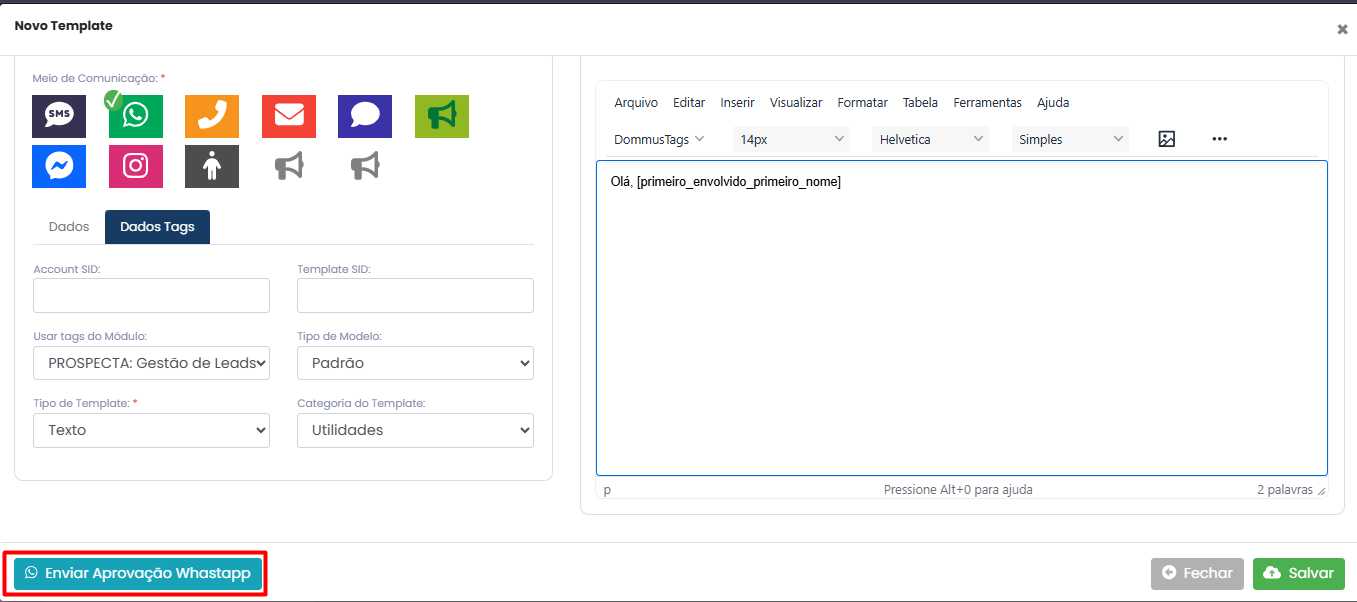Open the Tabela menu

(920, 102)
